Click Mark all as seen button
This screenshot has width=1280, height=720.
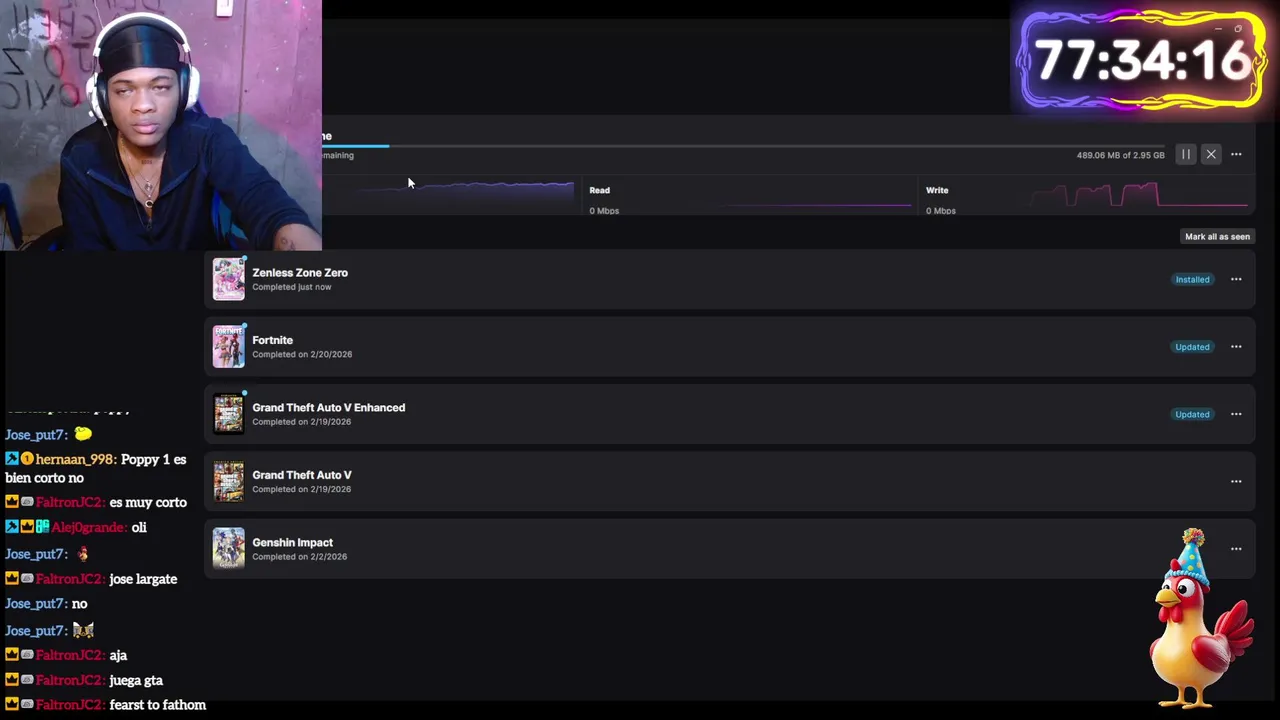click(1217, 237)
